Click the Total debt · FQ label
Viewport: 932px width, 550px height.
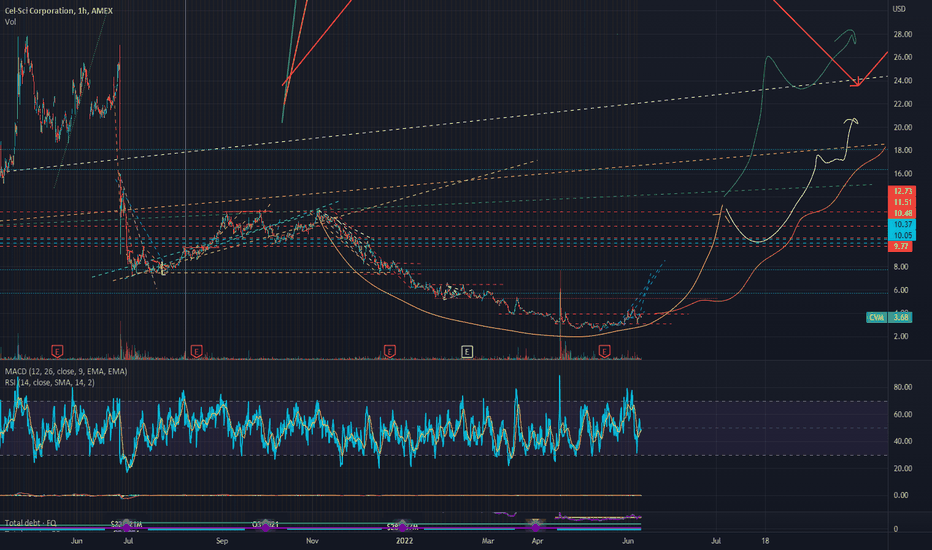(30, 523)
